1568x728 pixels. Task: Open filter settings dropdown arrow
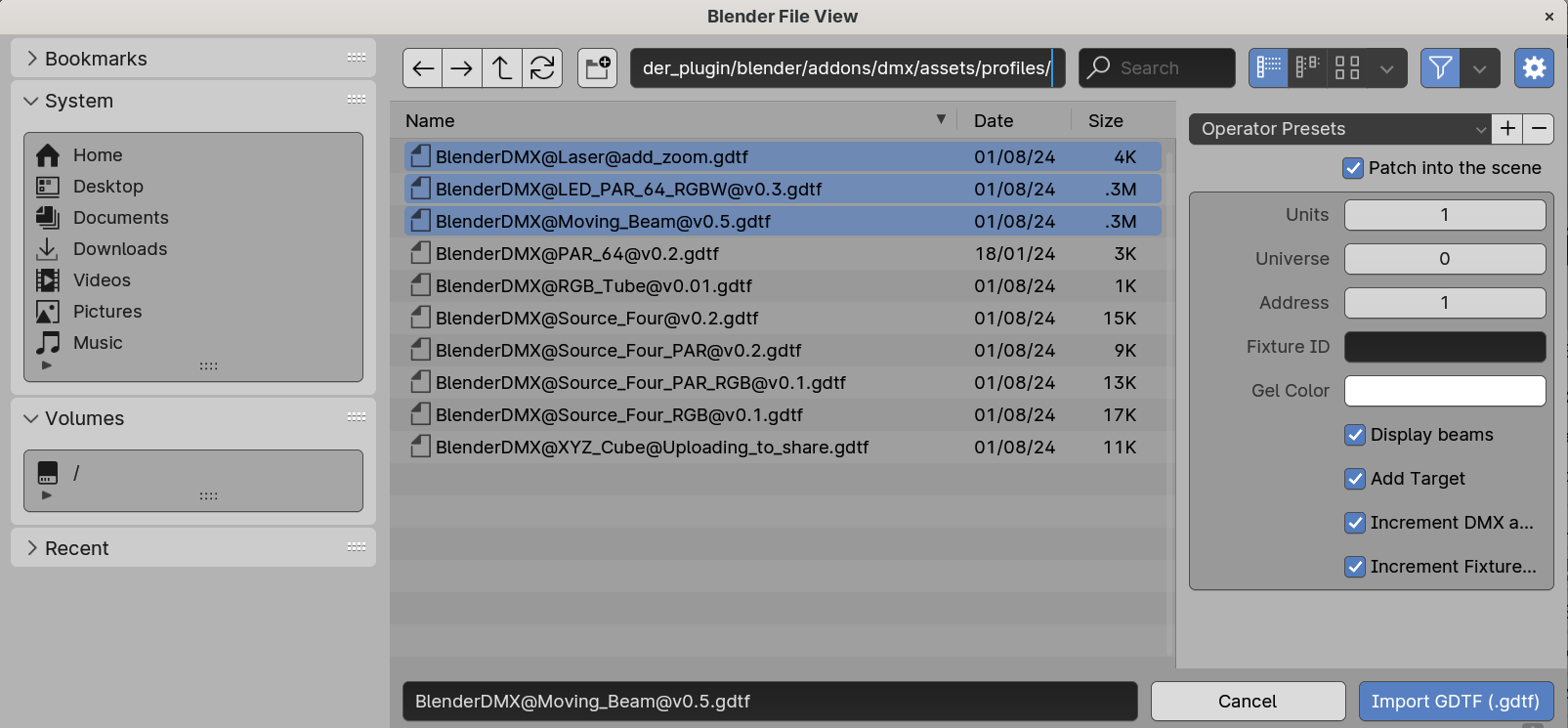click(1480, 68)
